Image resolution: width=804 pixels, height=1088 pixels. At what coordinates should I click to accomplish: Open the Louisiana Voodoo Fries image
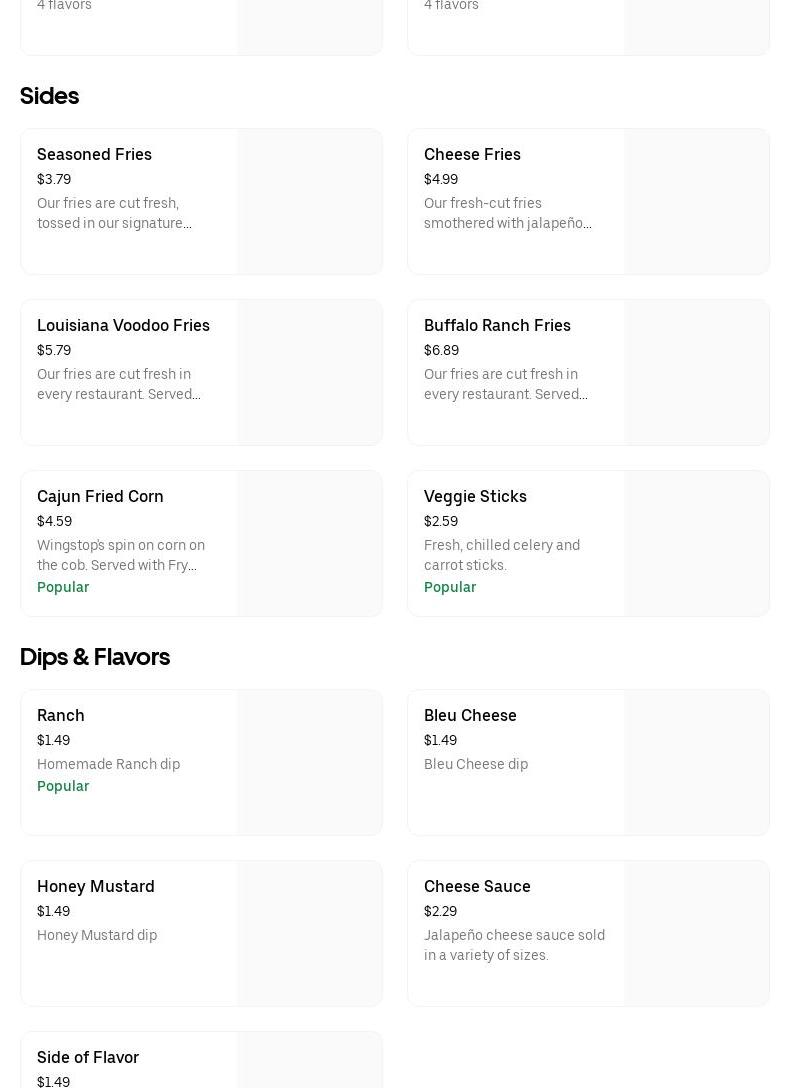pyautogui.click(x=309, y=372)
